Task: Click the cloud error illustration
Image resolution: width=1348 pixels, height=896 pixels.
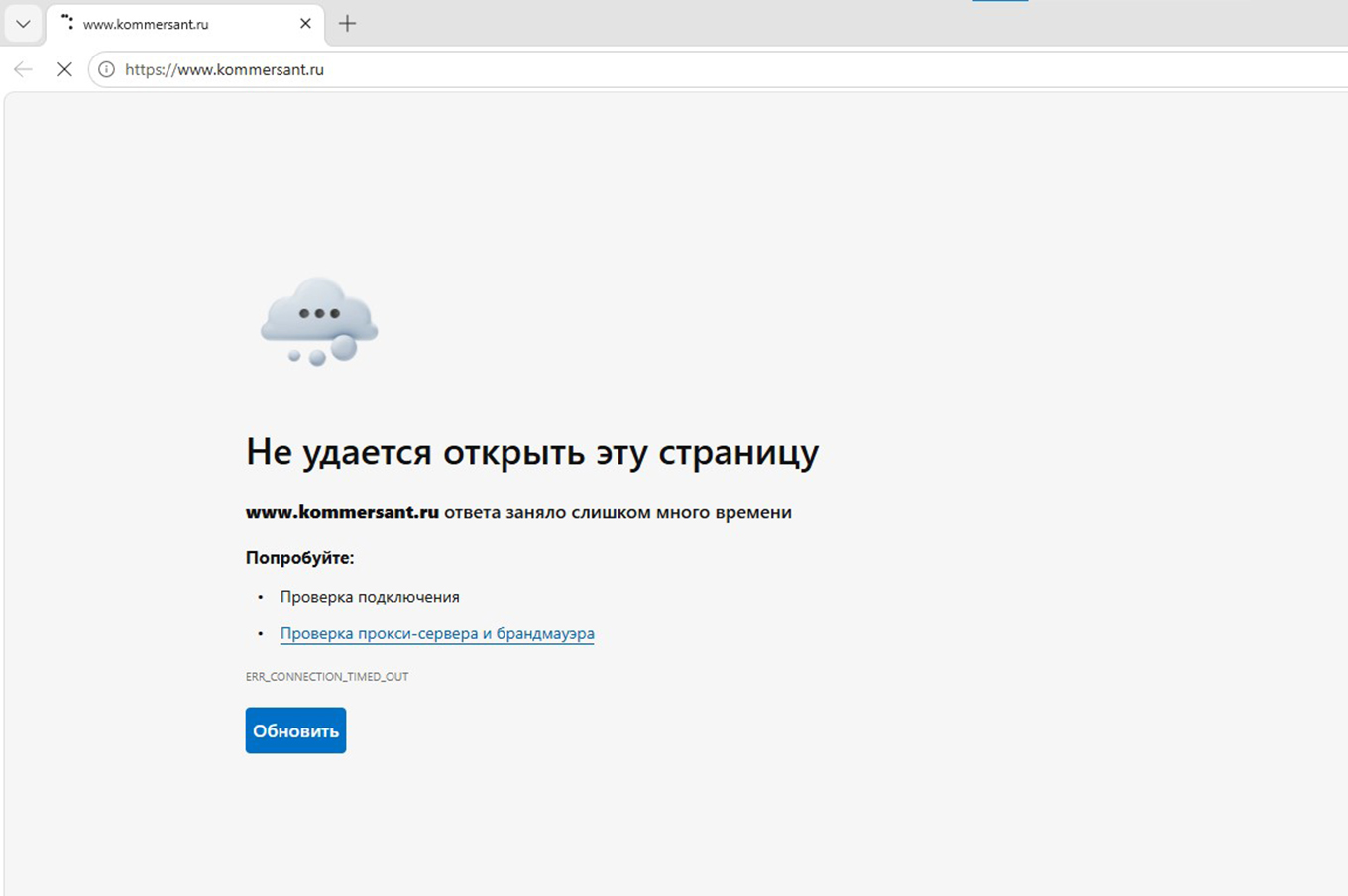Action: tap(319, 322)
